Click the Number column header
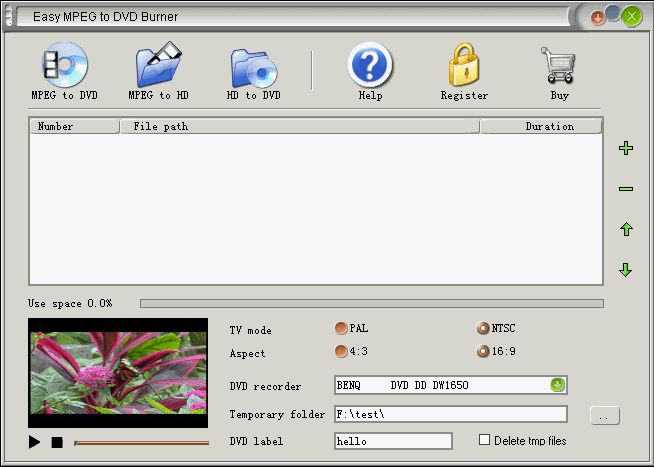This screenshot has width=654, height=467. 75,126
